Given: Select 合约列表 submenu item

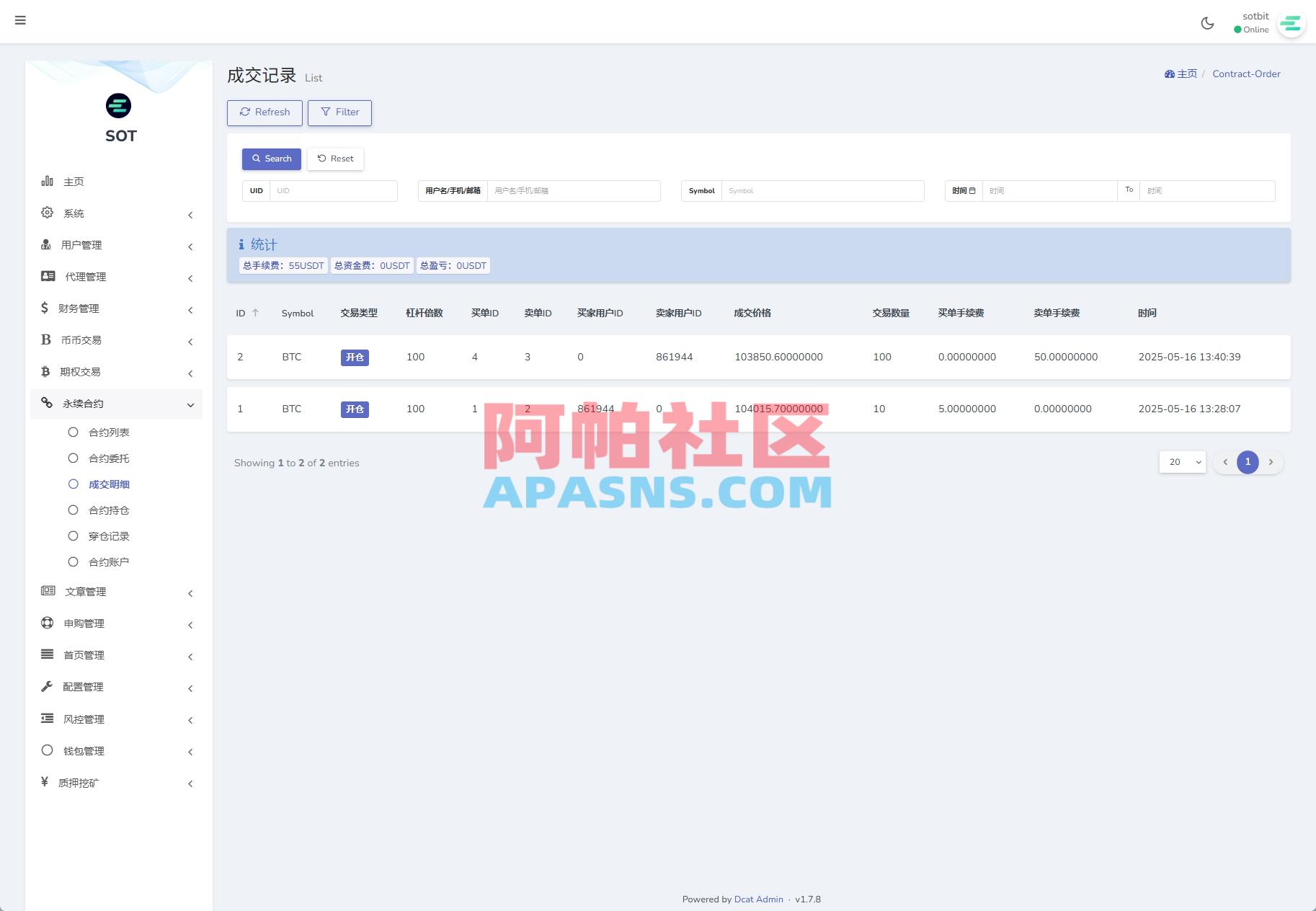Looking at the screenshot, I should point(109,432).
